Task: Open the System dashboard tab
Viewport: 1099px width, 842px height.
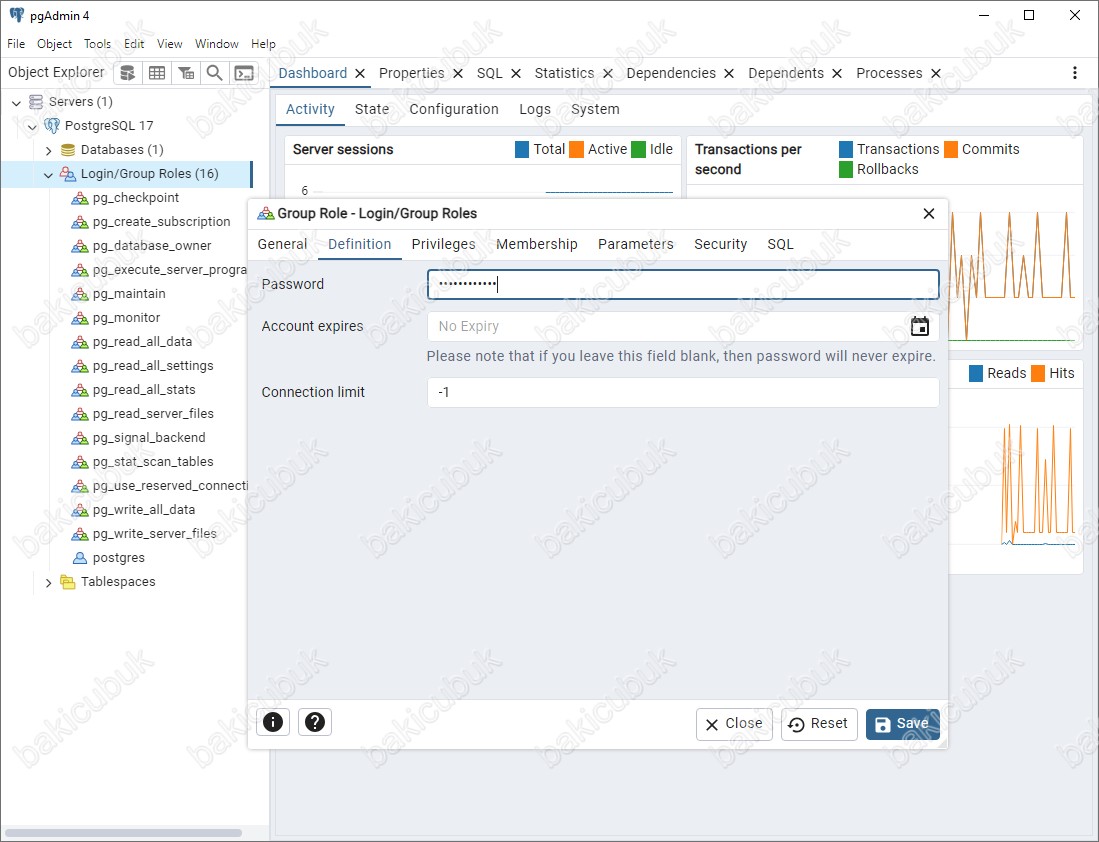Action: click(595, 109)
